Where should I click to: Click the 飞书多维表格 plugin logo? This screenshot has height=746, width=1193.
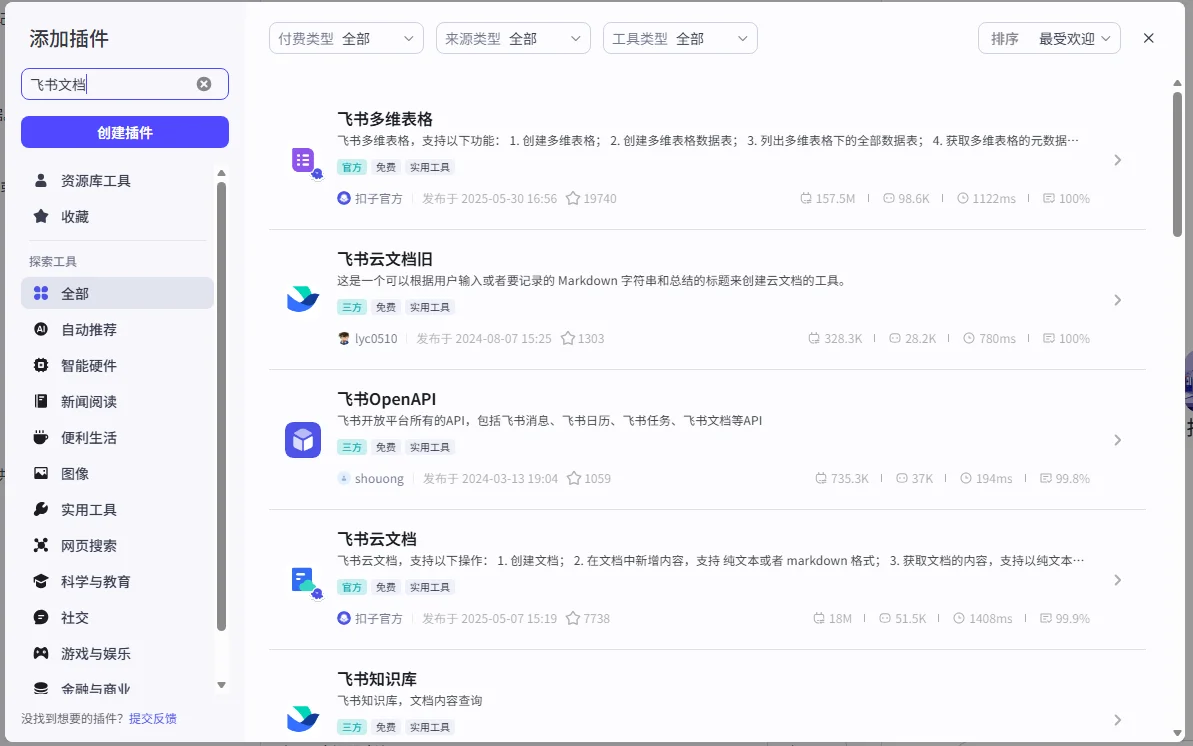[x=304, y=160]
